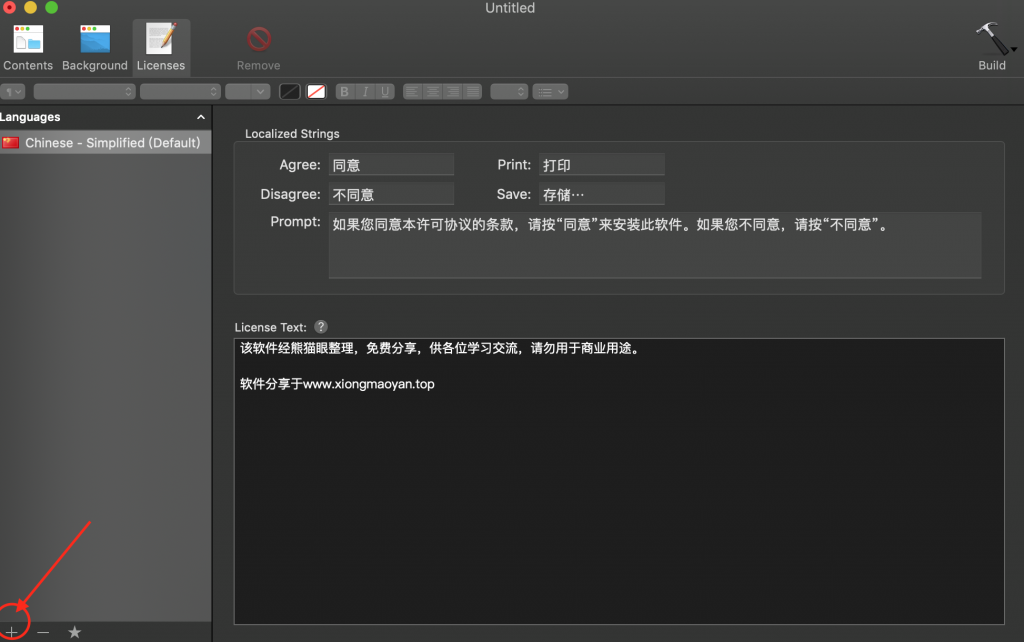Open License Text help question mark
This screenshot has width=1024, height=642.
(321, 327)
